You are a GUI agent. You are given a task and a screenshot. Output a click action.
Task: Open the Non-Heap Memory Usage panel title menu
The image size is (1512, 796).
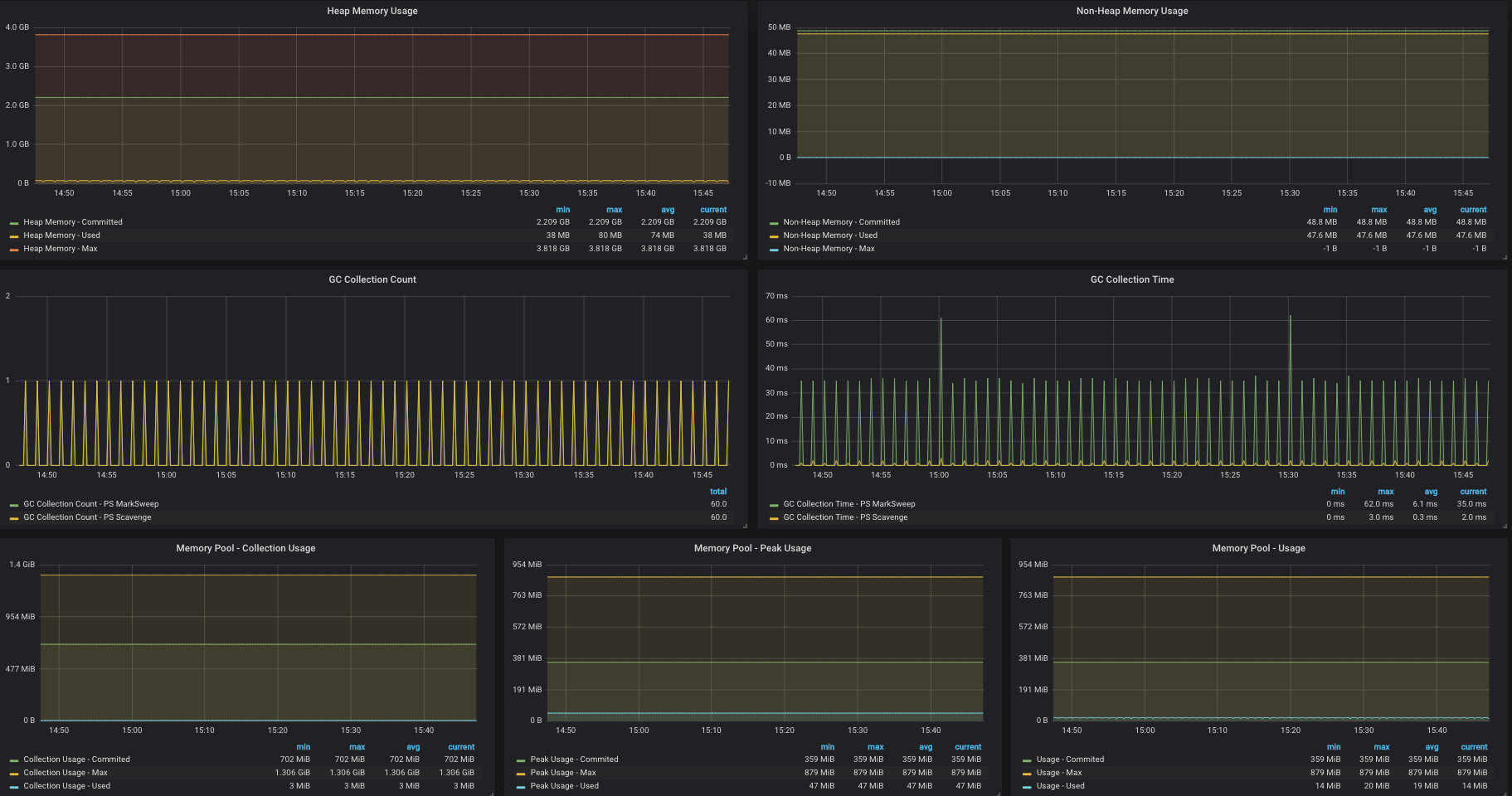[1132, 11]
